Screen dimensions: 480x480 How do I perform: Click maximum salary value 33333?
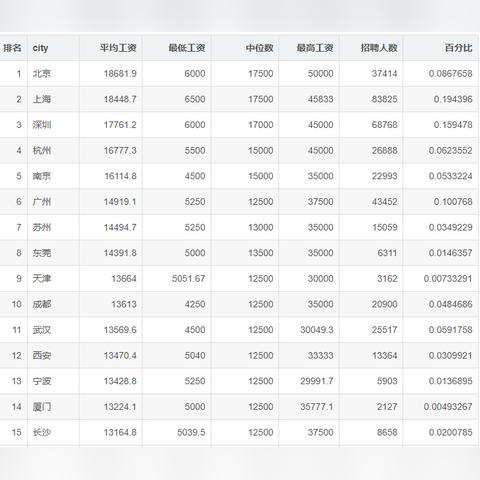321,356
